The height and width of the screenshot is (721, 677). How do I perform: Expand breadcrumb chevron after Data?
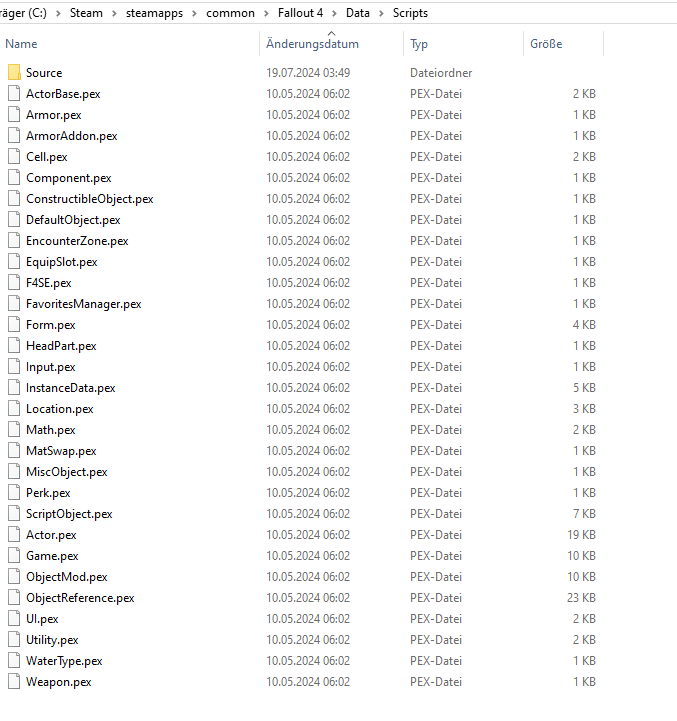click(381, 13)
